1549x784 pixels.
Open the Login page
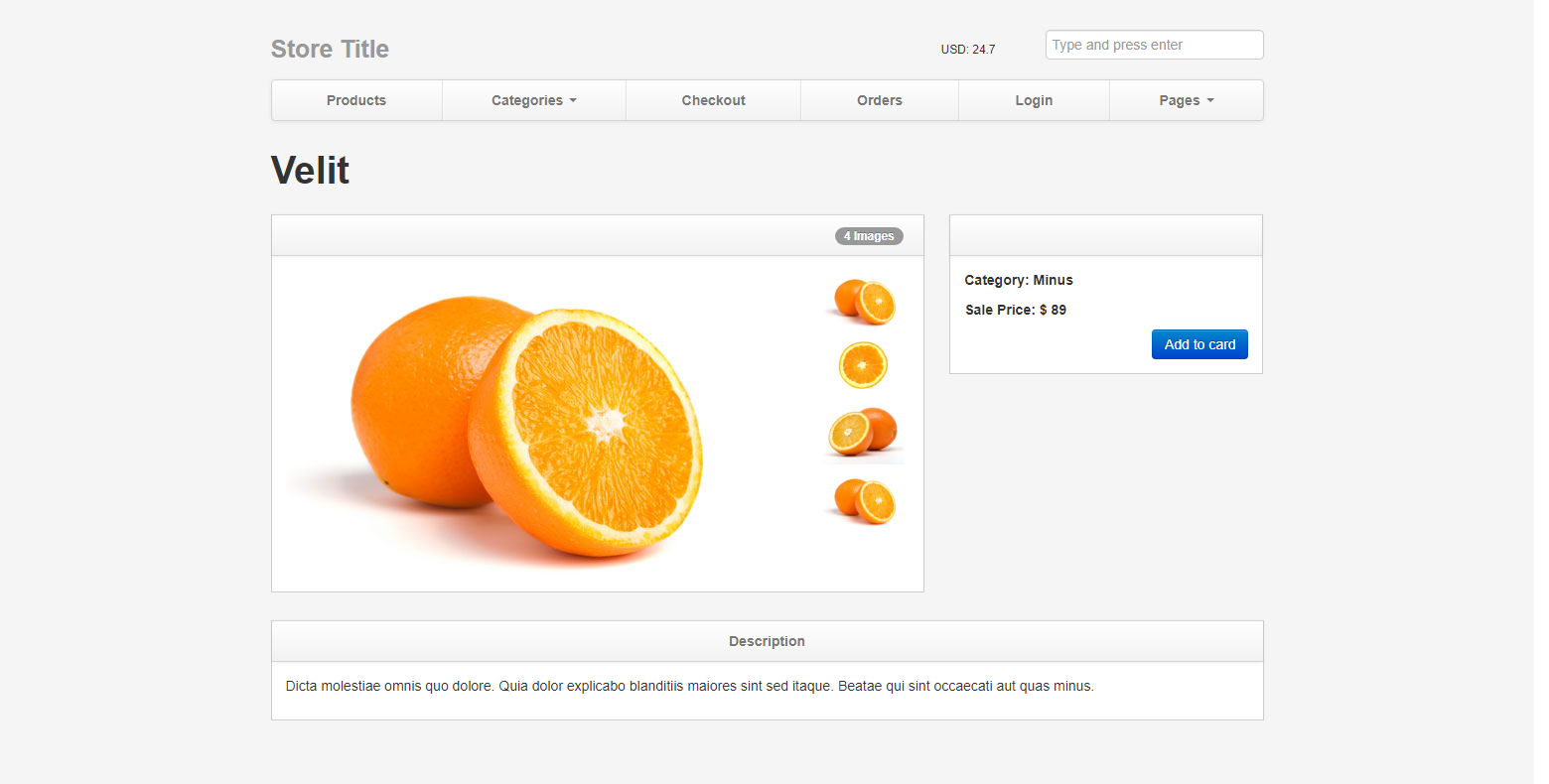(x=1034, y=100)
